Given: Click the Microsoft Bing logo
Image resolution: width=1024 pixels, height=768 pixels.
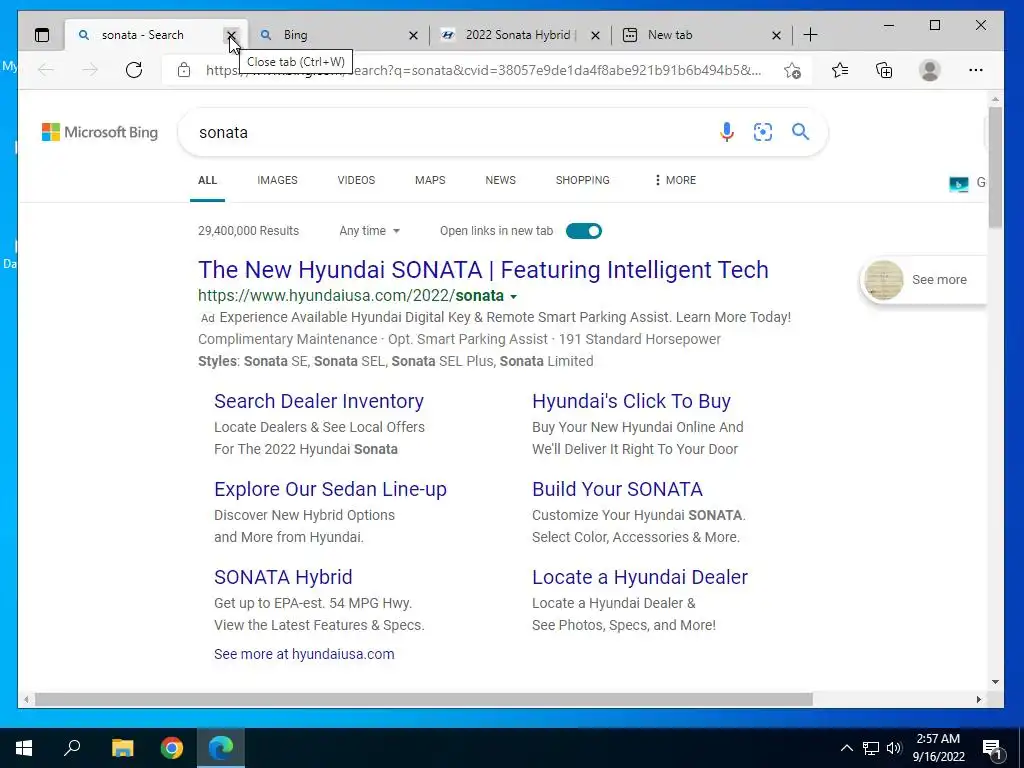Looking at the screenshot, I should coord(100,133).
